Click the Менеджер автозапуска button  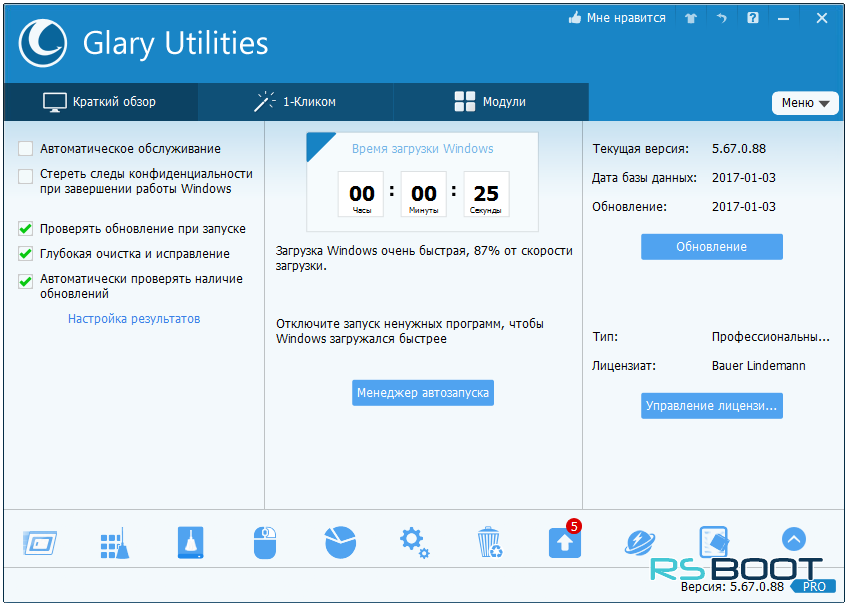[423, 393]
